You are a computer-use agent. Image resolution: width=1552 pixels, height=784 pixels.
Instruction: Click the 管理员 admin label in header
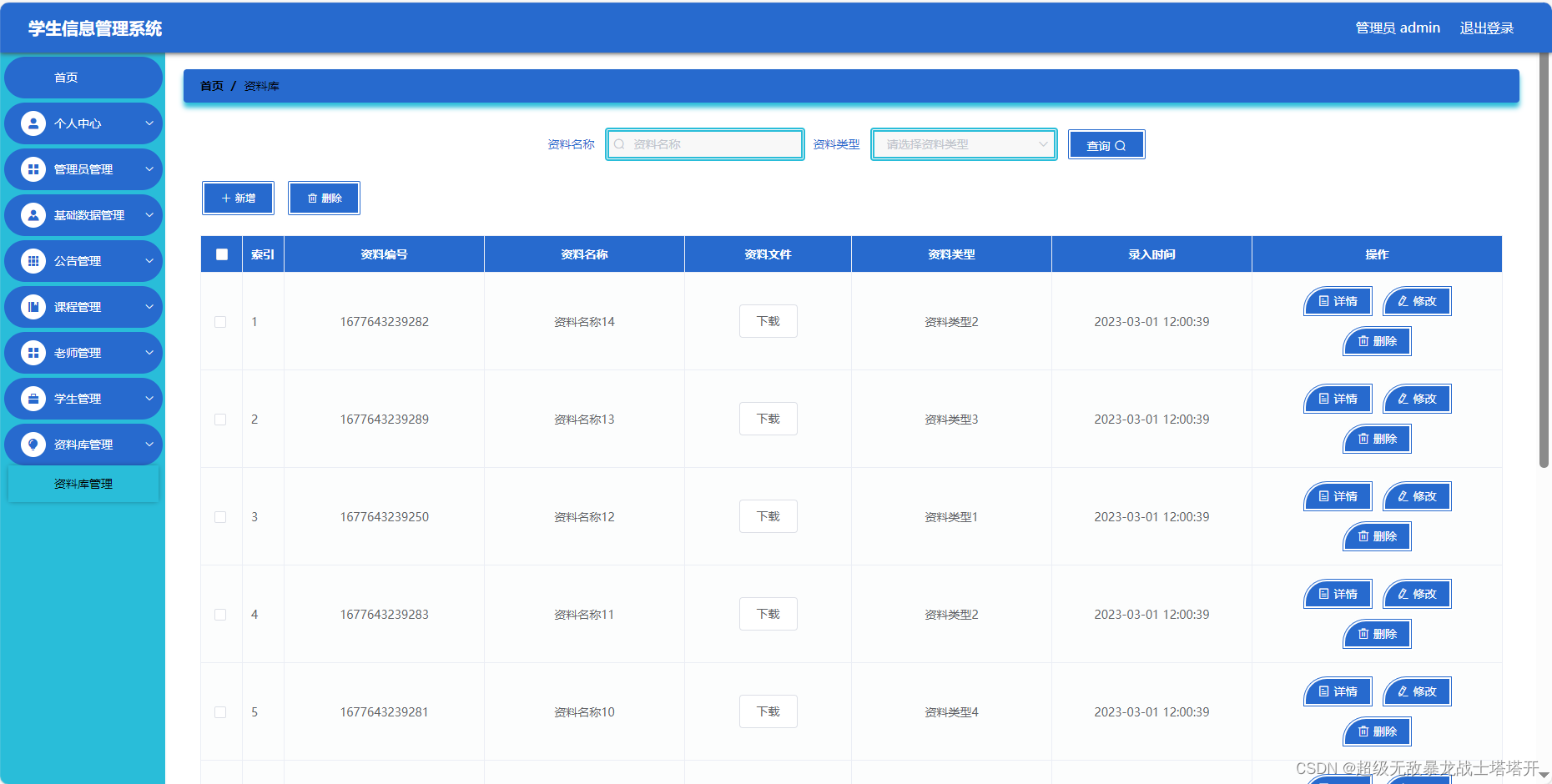tap(1398, 28)
